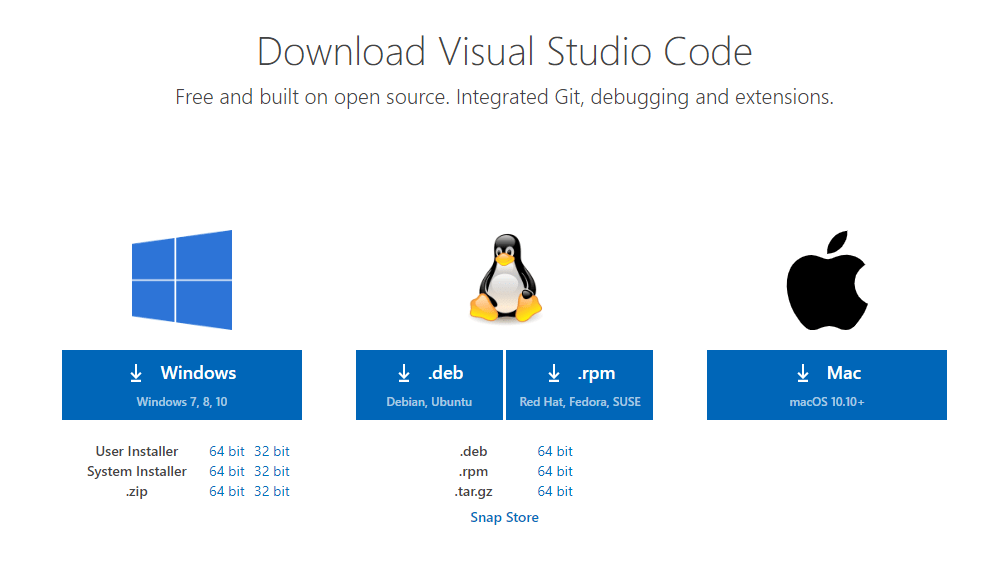This screenshot has height=570, width=998.
Task: Click the Download Visual Studio Code heading
Action: 504,51
